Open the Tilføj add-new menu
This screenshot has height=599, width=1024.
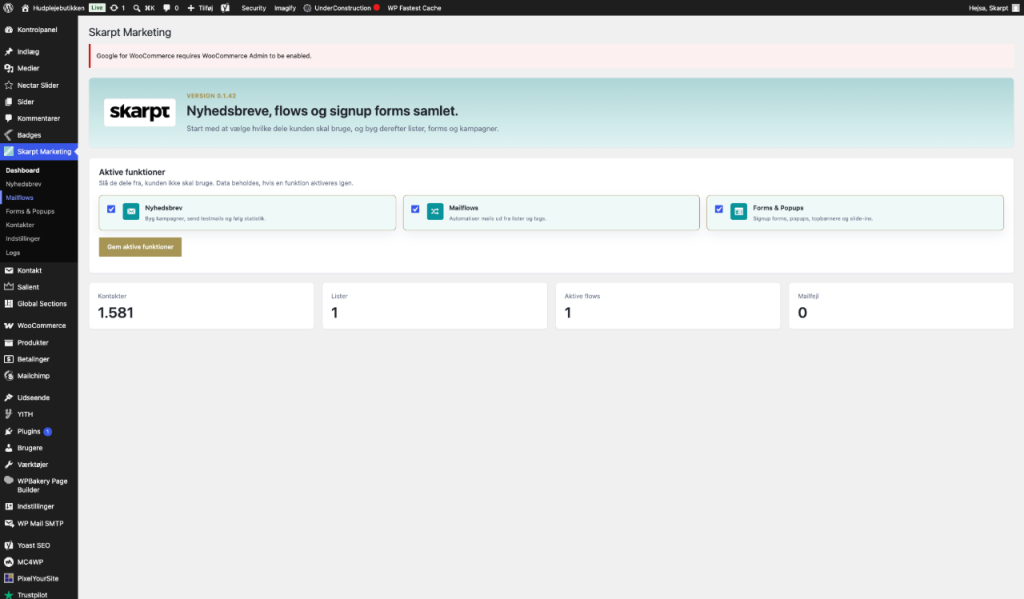click(x=200, y=8)
